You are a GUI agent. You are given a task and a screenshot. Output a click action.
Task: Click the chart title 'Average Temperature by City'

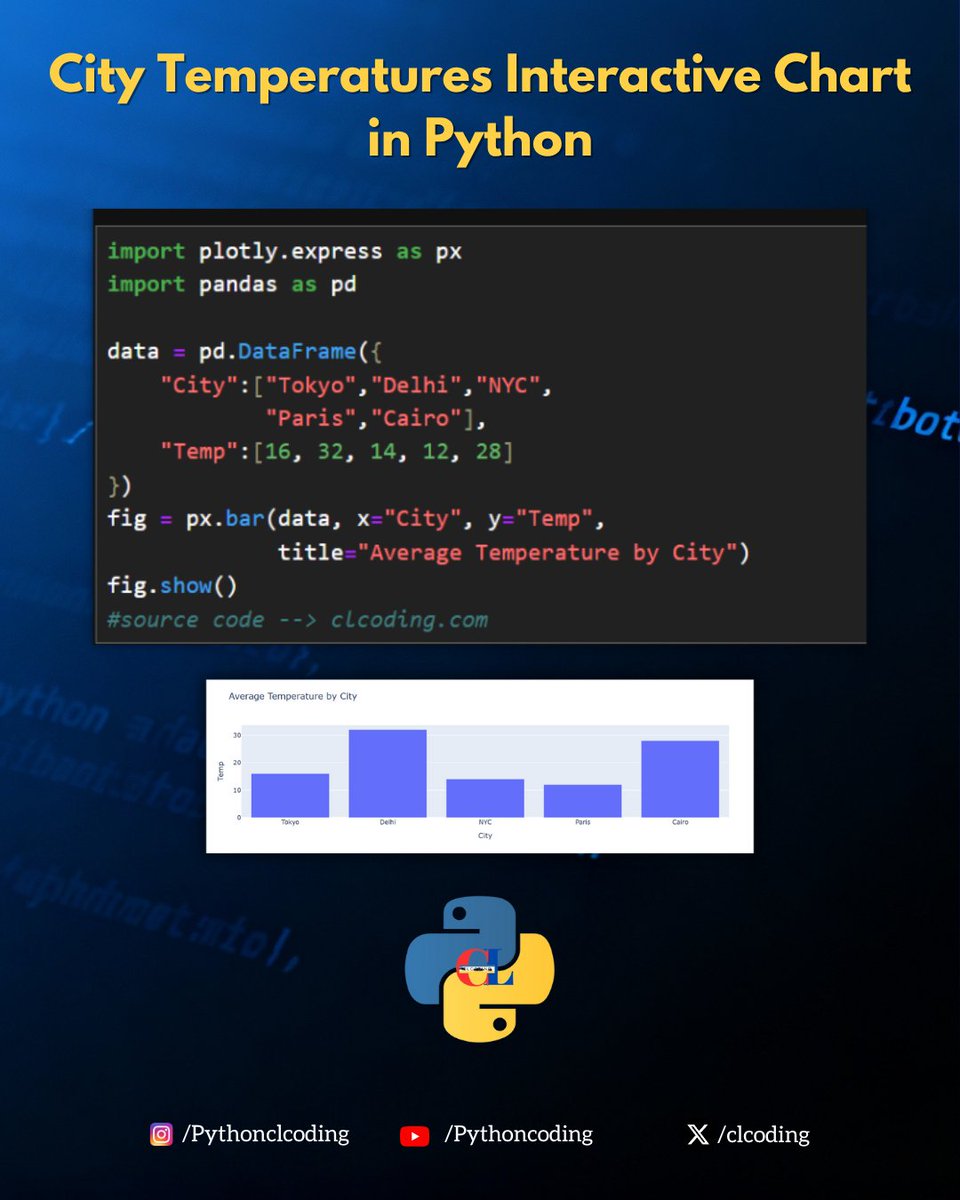(293, 696)
